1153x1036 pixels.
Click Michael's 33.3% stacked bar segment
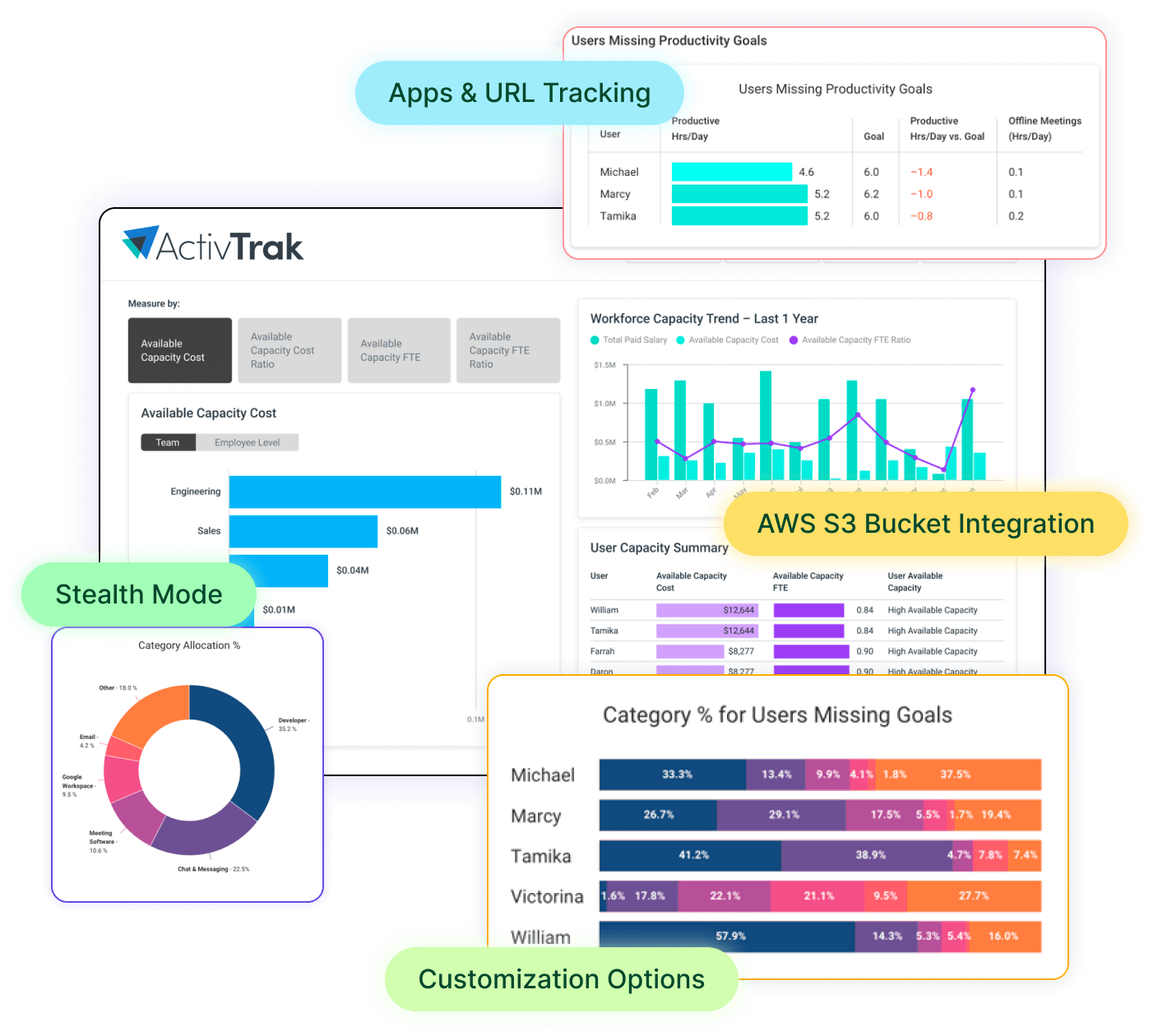(x=673, y=775)
